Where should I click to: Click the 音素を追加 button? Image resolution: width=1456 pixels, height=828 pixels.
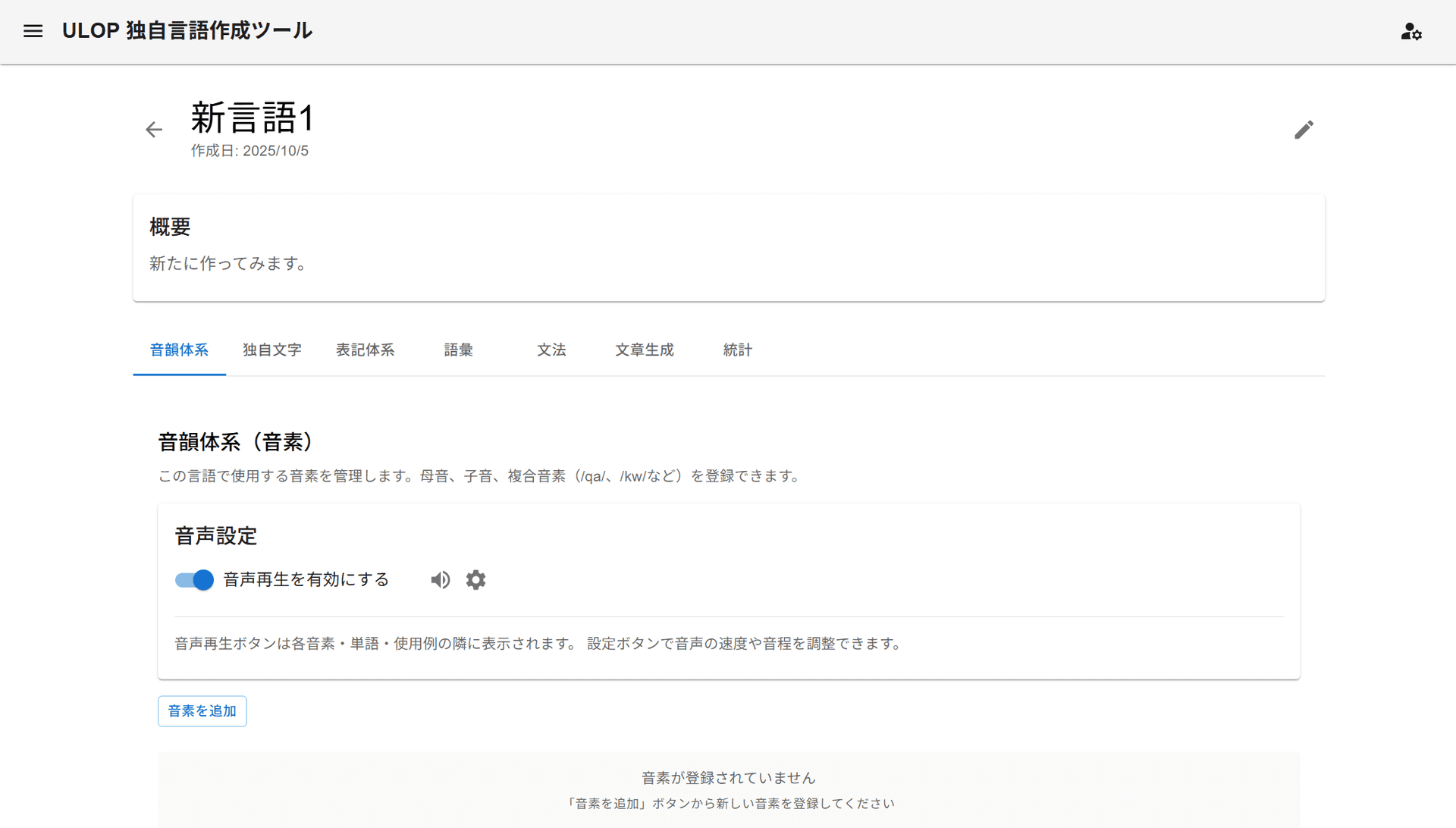pyautogui.click(x=202, y=711)
